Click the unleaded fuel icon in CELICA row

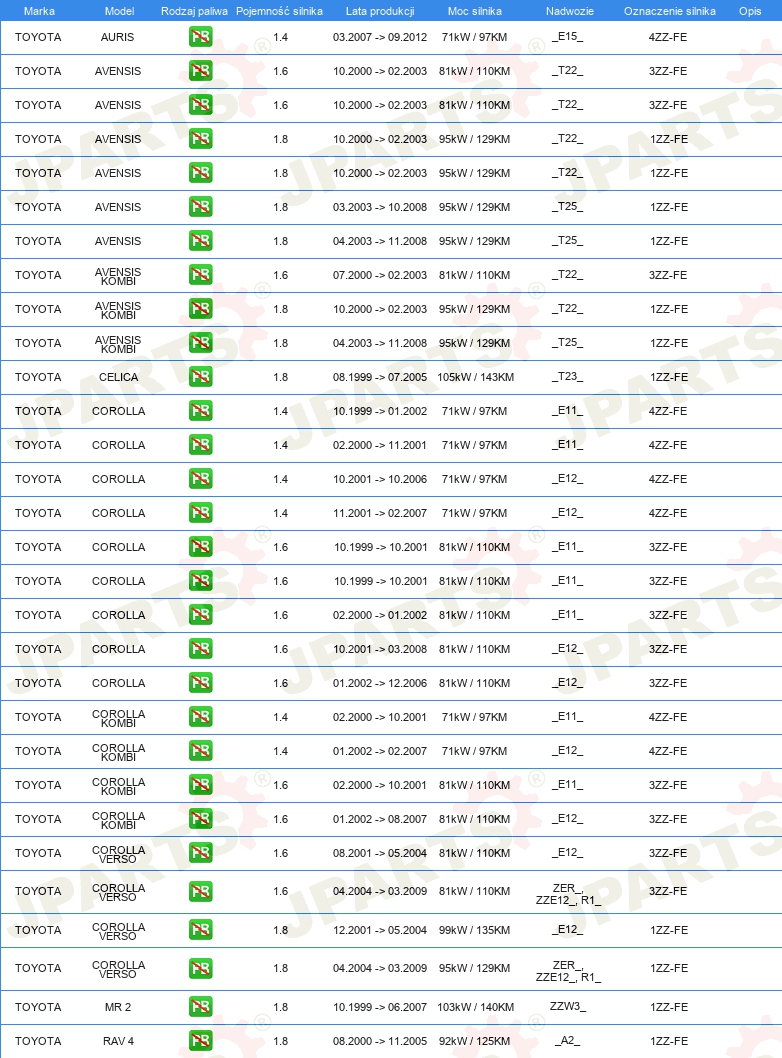(200, 377)
